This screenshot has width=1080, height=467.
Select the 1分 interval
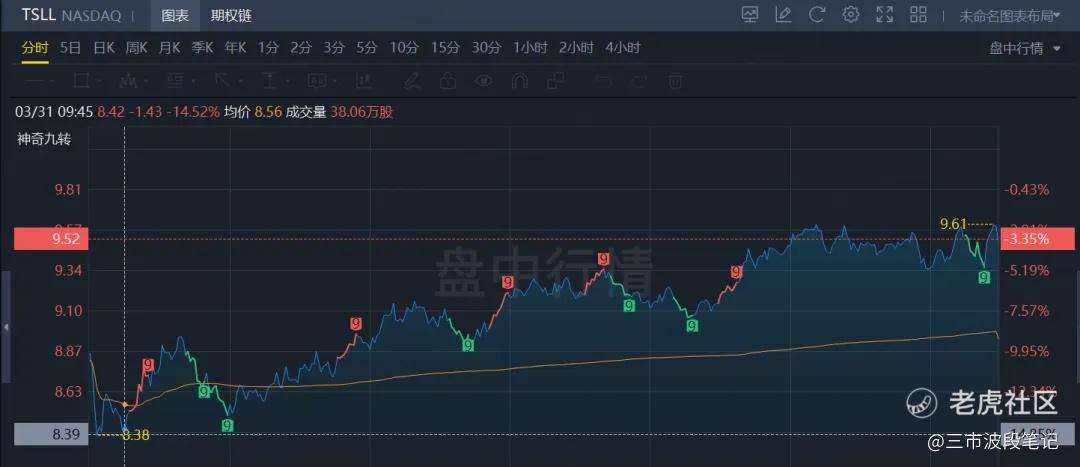pyautogui.click(x=269, y=48)
